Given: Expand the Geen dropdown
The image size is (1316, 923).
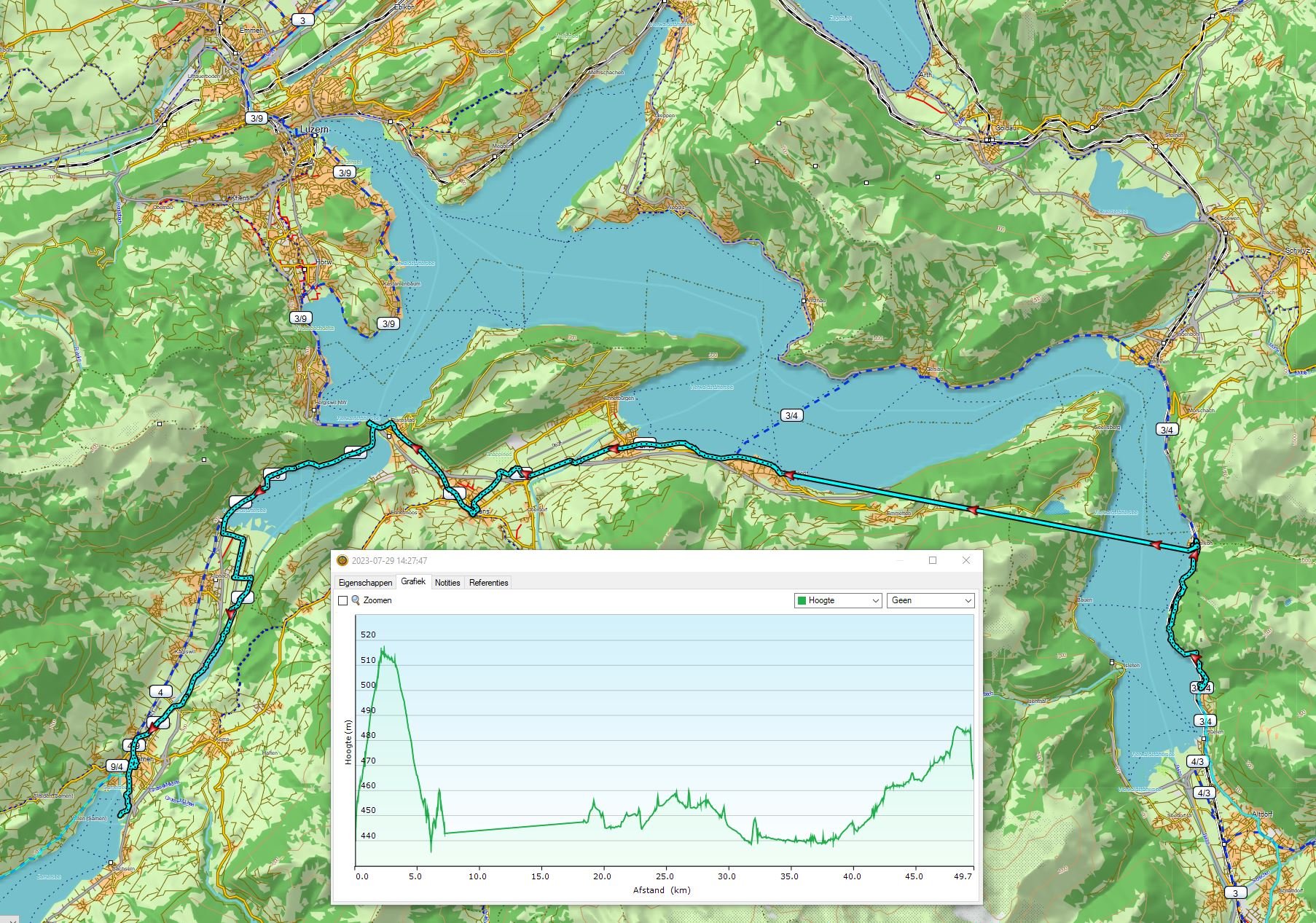Looking at the screenshot, I should [x=930, y=600].
